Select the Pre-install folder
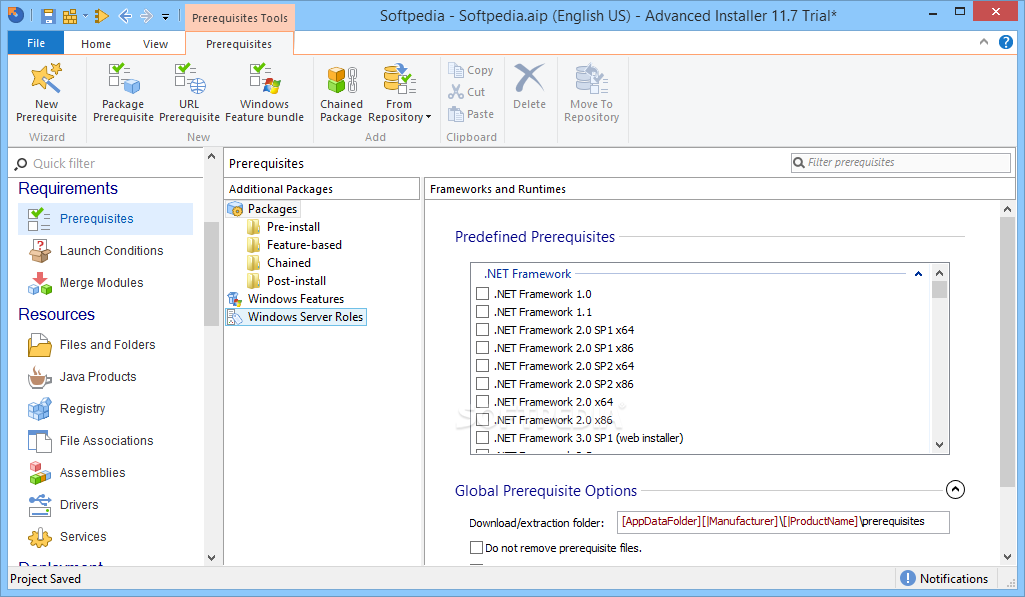The width and height of the screenshot is (1025, 597). click(284, 227)
